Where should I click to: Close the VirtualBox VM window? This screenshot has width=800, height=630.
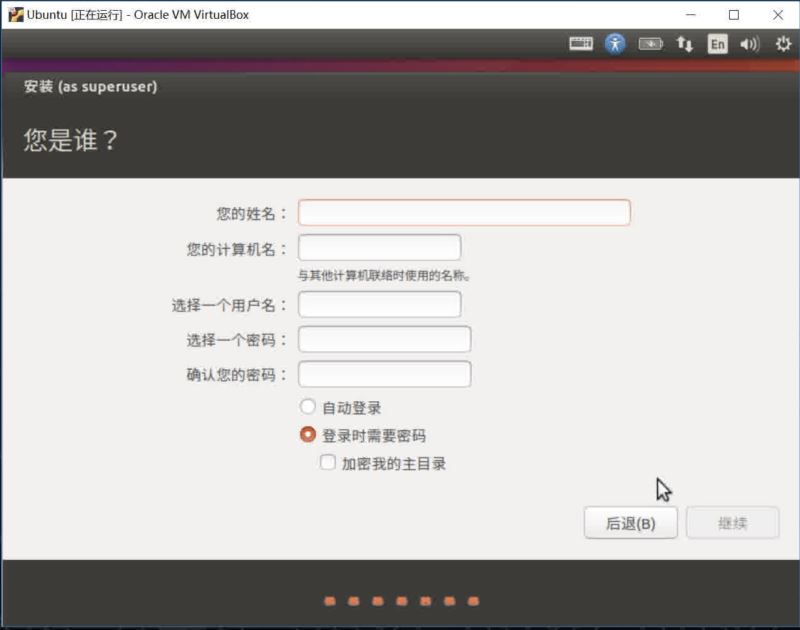pyautogui.click(x=778, y=15)
